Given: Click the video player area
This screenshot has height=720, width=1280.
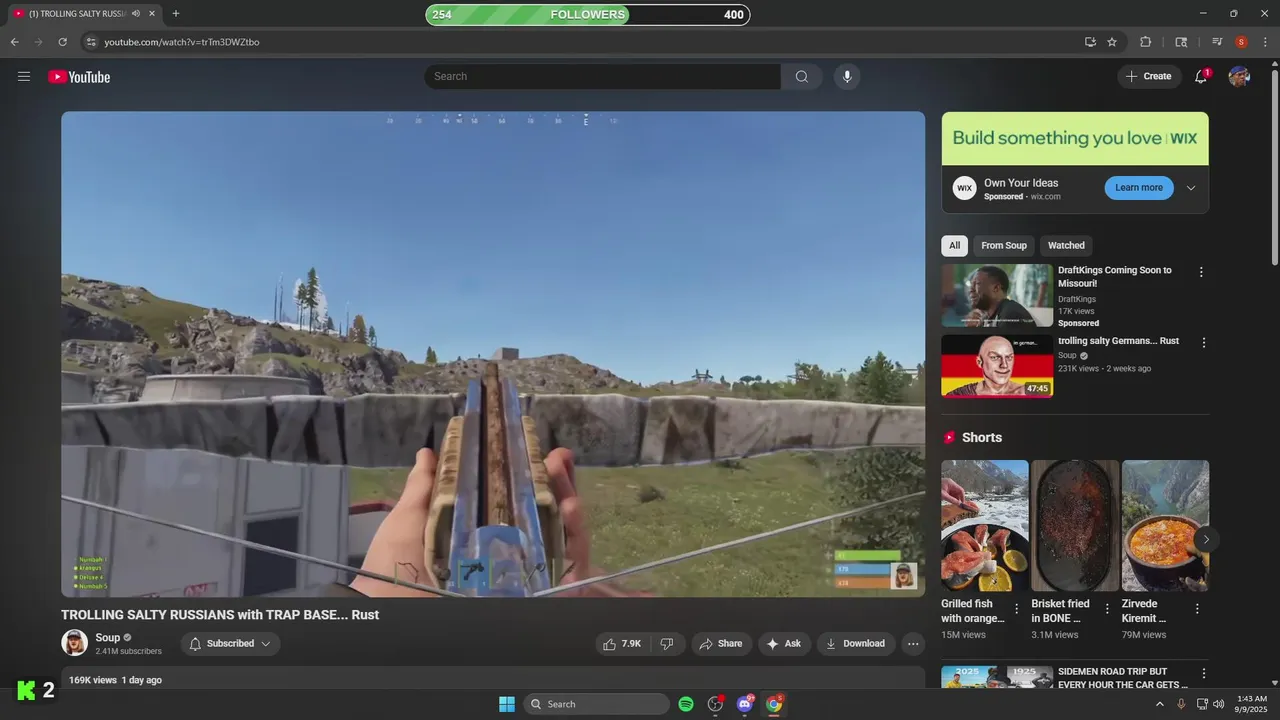Looking at the screenshot, I should tap(493, 354).
